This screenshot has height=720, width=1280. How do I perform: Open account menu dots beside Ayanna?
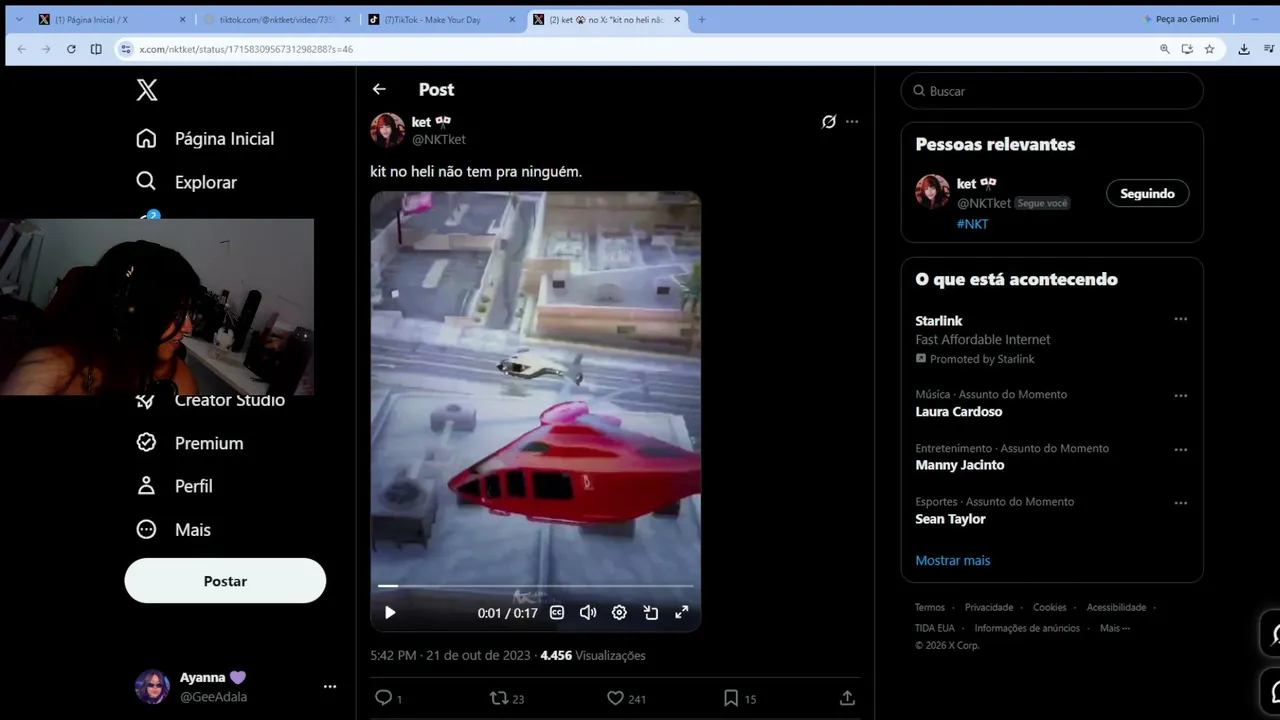[x=330, y=687]
